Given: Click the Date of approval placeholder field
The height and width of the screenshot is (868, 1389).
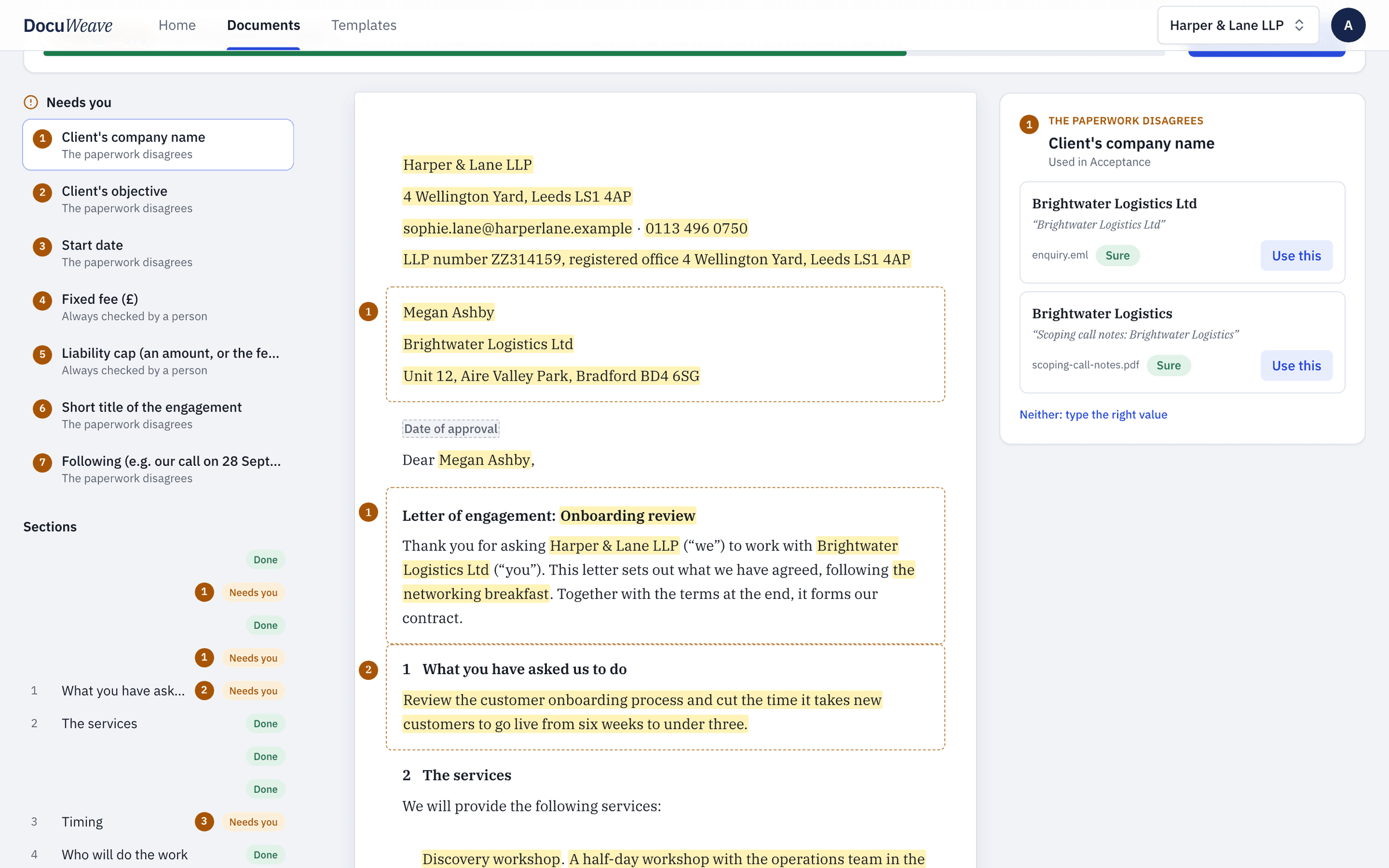Looking at the screenshot, I should (x=451, y=429).
